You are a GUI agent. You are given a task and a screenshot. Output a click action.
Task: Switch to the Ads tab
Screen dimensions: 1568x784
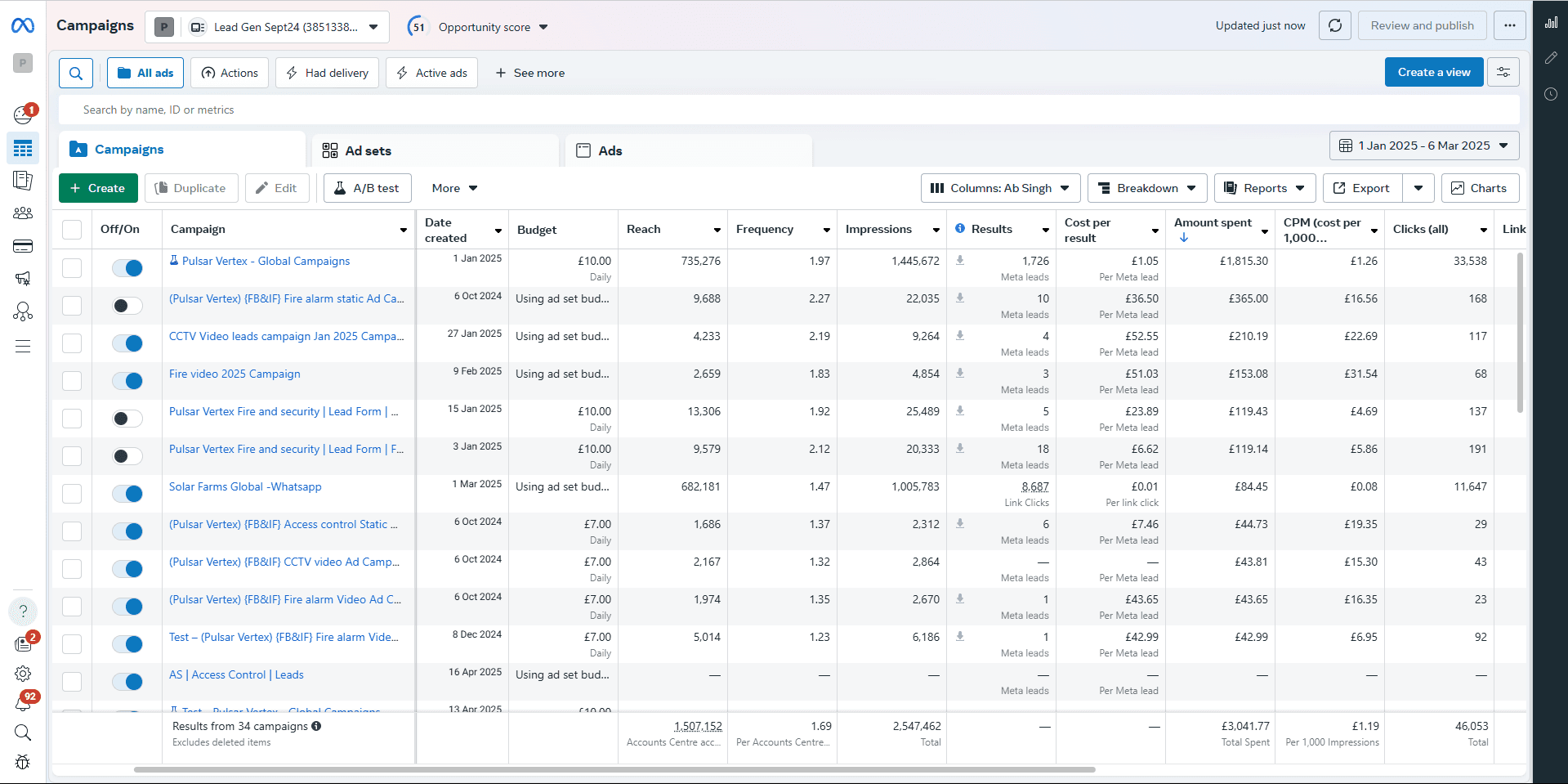point(610,150)
